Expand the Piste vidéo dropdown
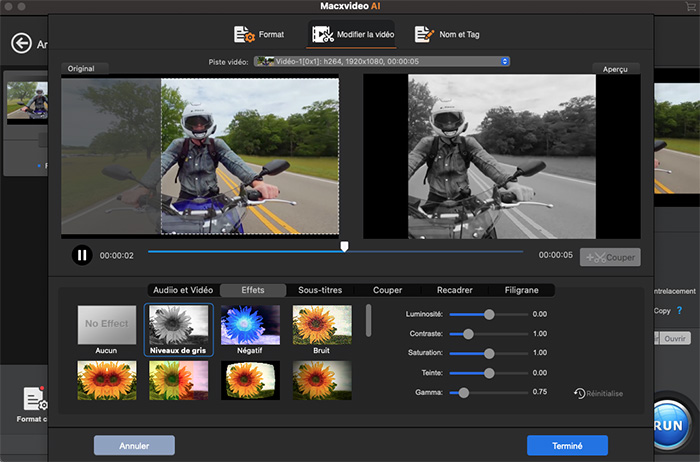The height and width of the screenshot is (462, 700). coord(505,61)
